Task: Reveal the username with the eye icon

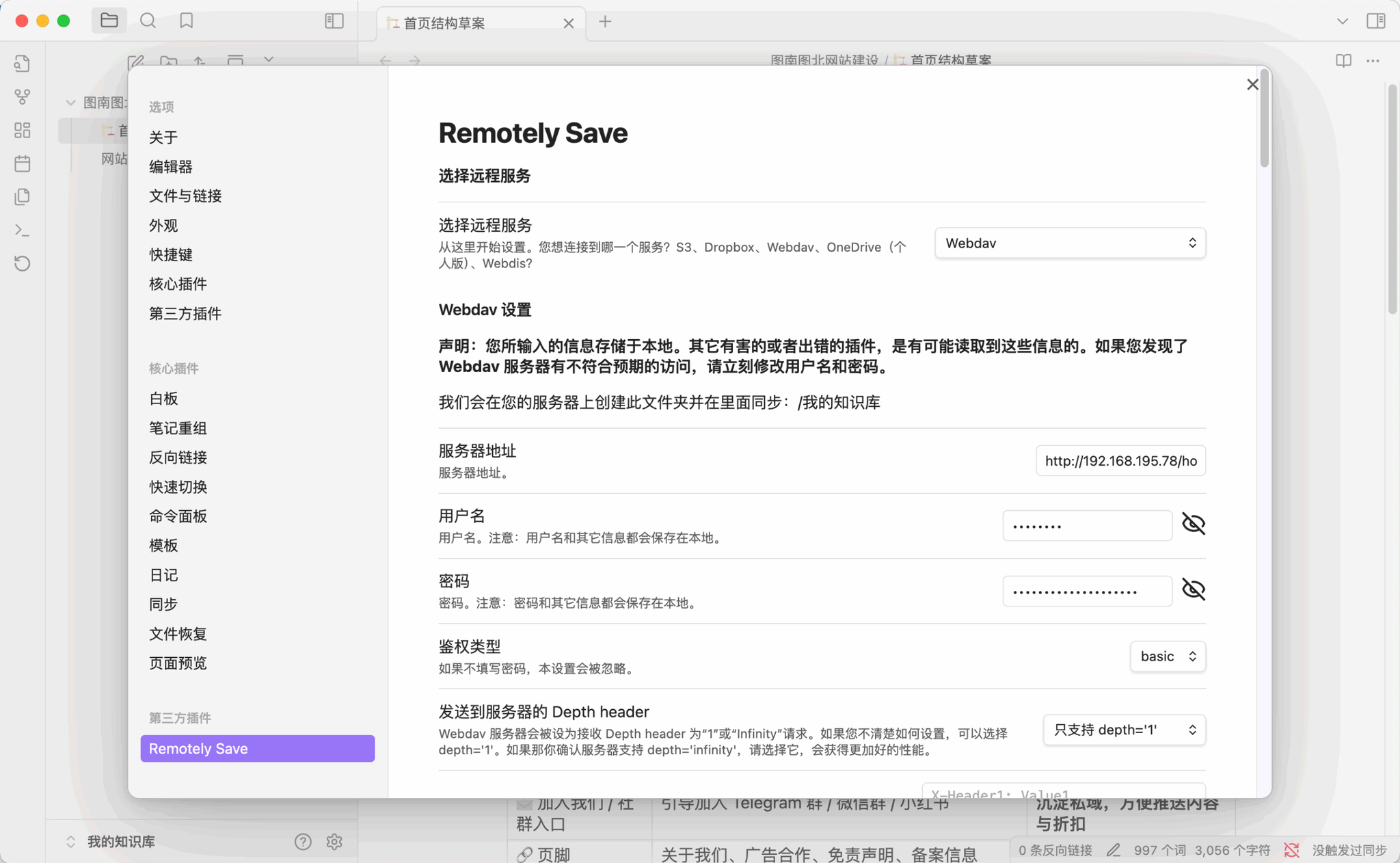Action: [x=1194, y=525]
